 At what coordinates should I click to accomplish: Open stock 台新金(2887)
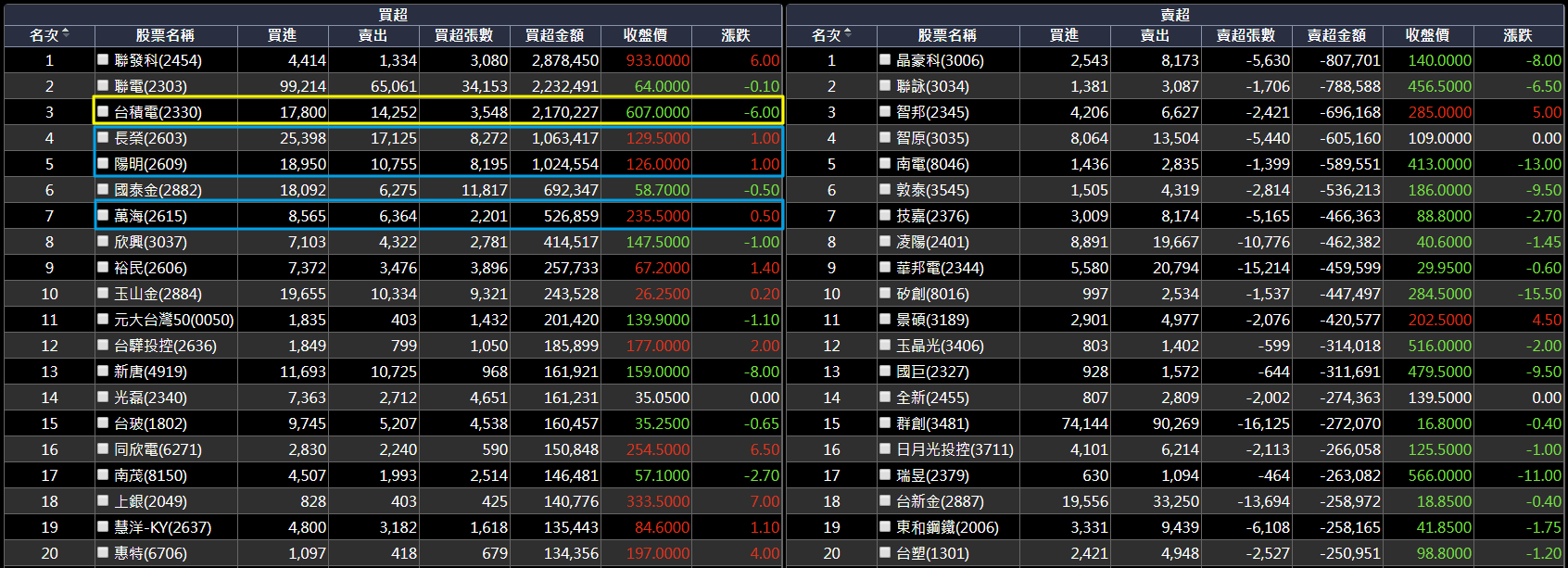tap(940, 501)
